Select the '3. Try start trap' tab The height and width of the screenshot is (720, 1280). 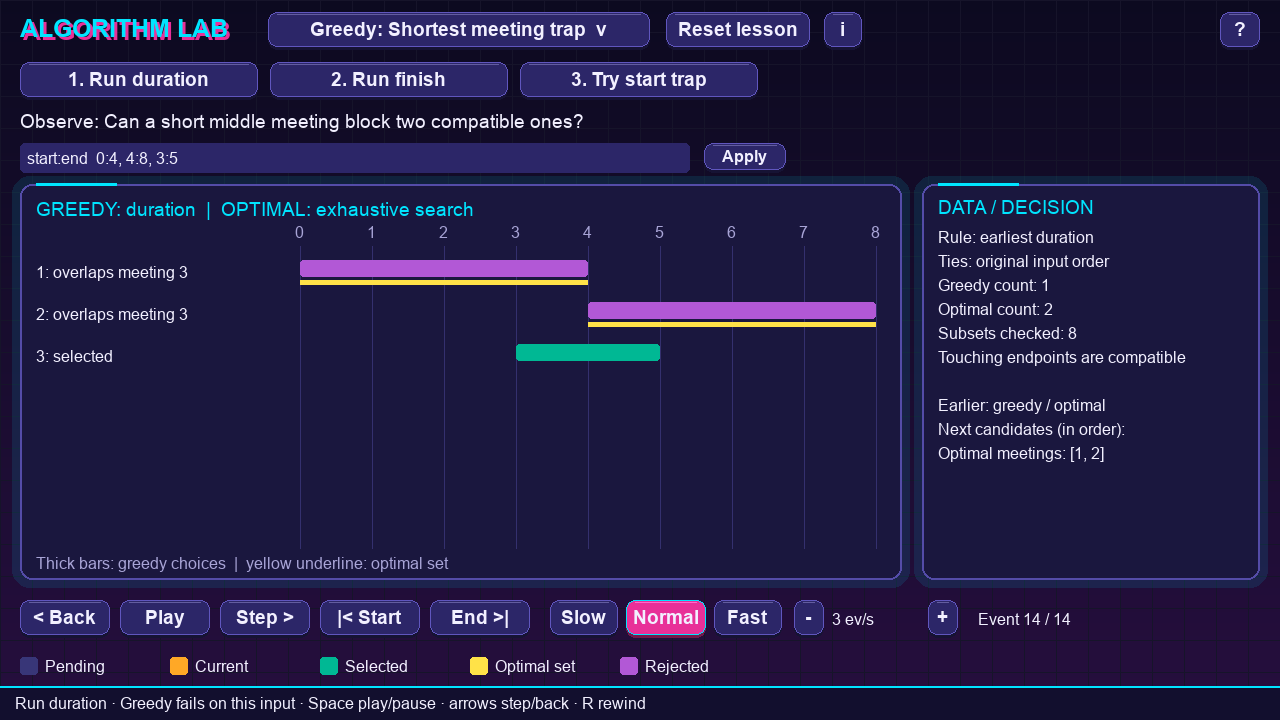(638, 80)
